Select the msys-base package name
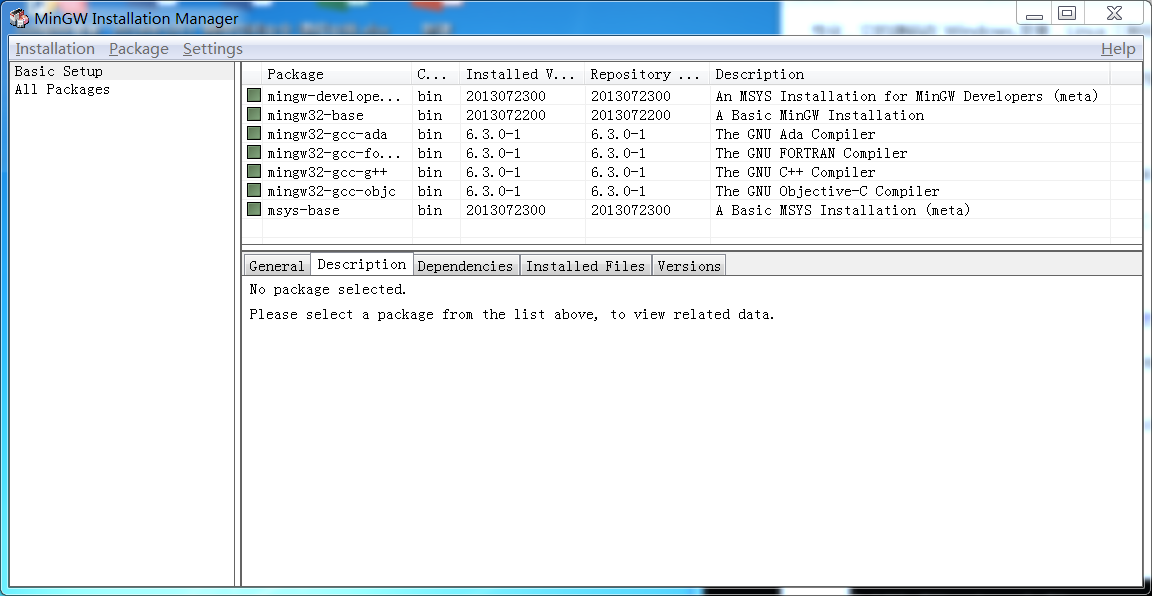This screenshot has height=596, width=1152. pyautogui.click(x=303, y=211)
